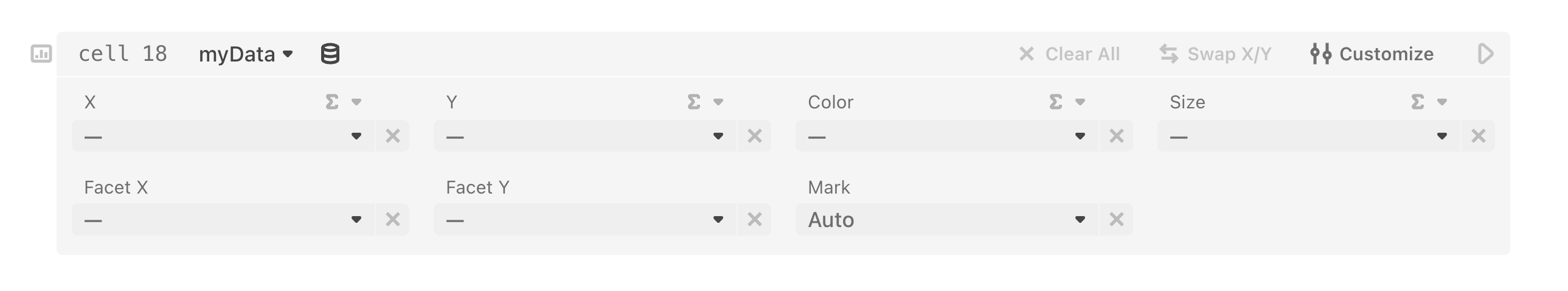Open the Color aggregation sigma menu
The image size is (1568, 291).
pyautogui.click(x=1066, y=102)
